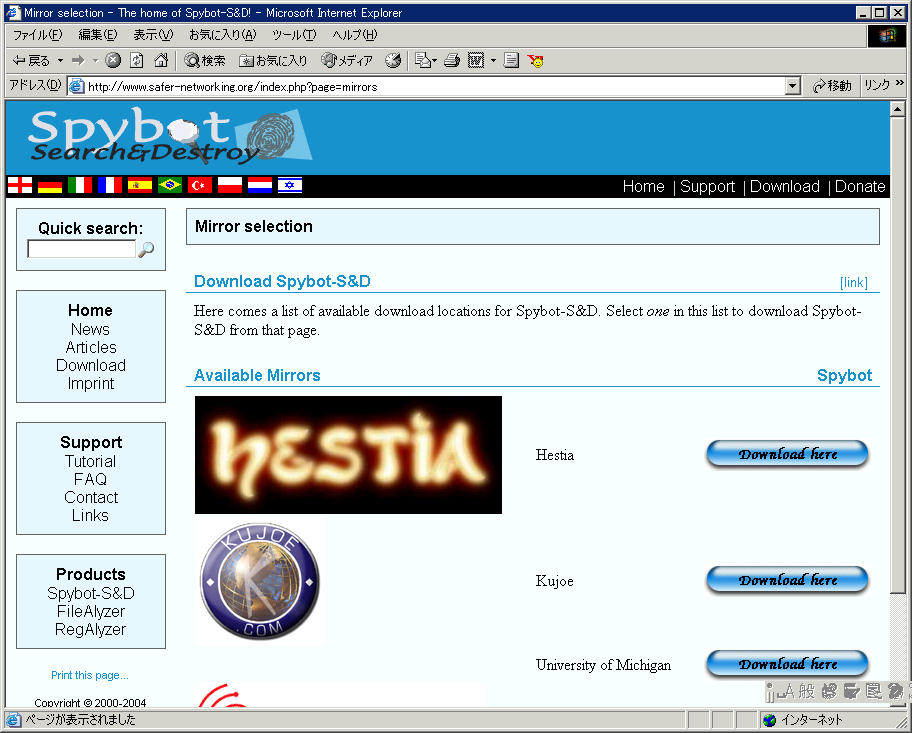Click the 'Print this page...' link
The image size is (912, 733).
point(90,675)
